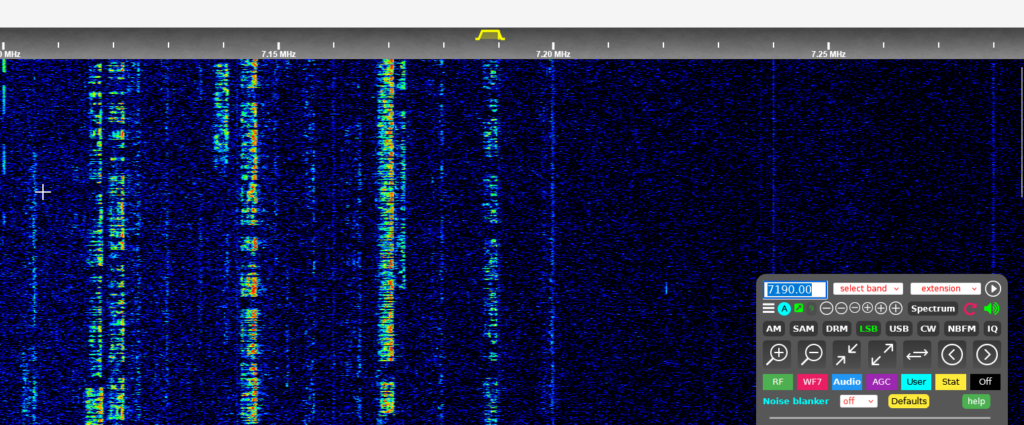1024x425 pixels.
Task: Click the double horizontal arrow icon
Action: click(x=917, y=354)
